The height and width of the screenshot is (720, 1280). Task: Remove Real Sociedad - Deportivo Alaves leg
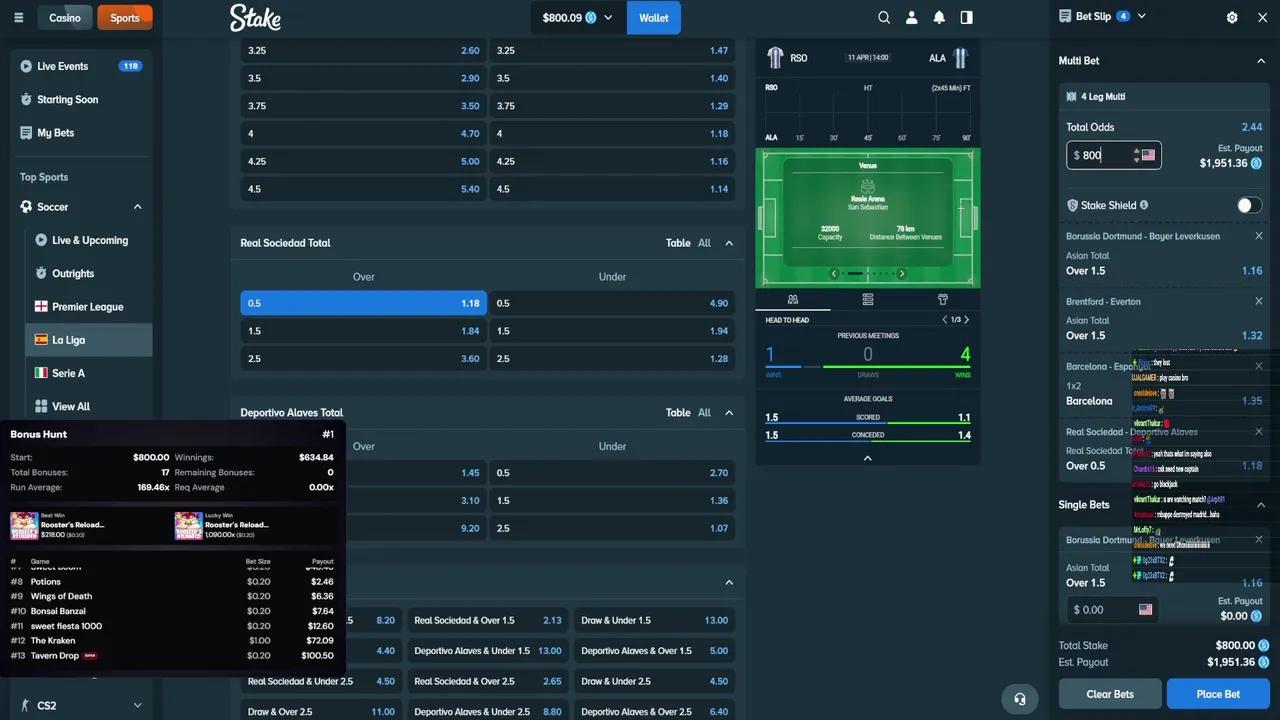1259,432
